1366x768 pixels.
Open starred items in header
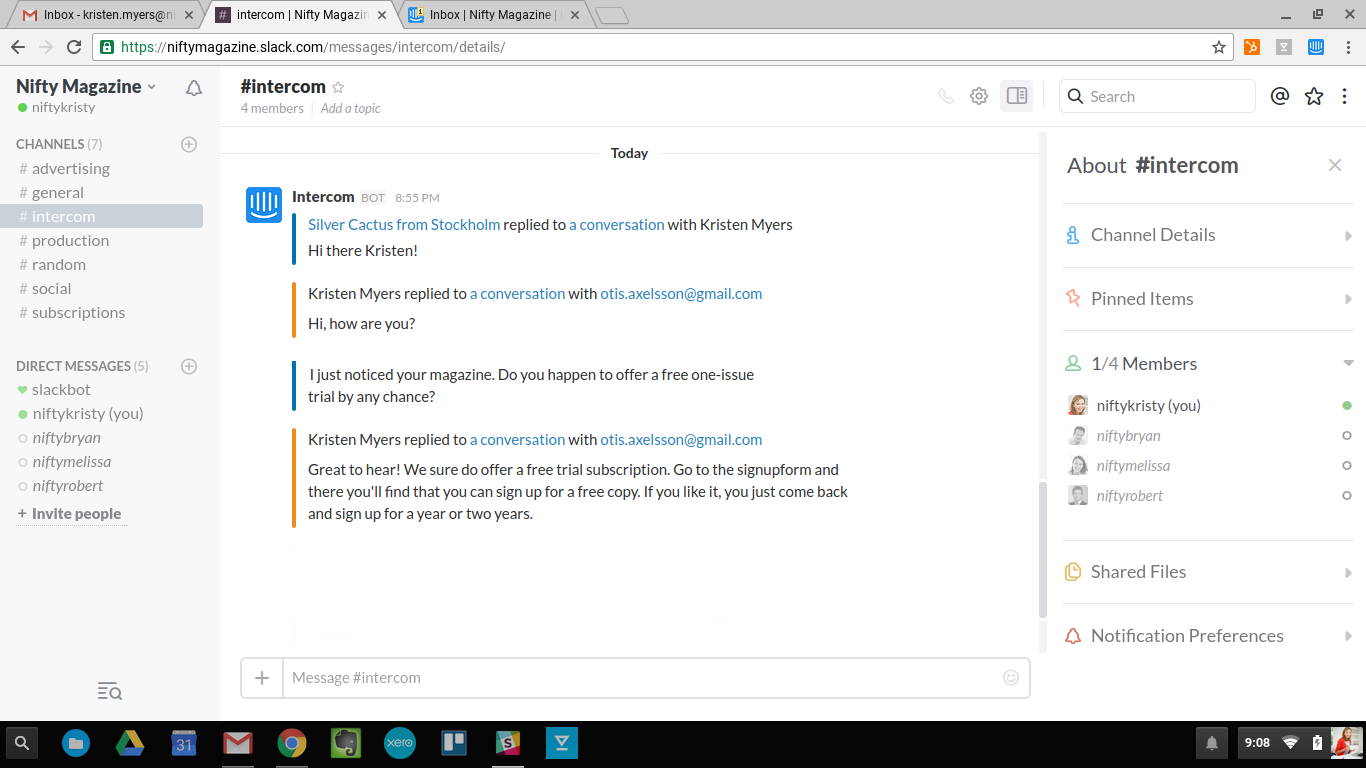click(1314, 96)
